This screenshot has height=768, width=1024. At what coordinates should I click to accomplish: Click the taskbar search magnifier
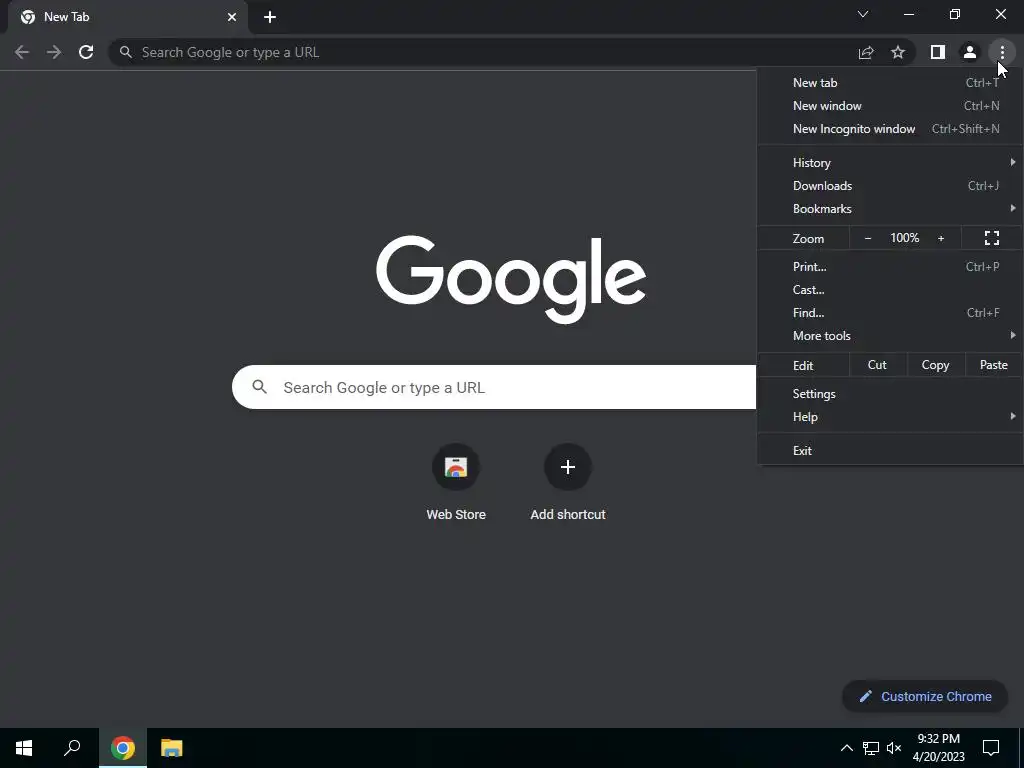(x=72, y=748)
